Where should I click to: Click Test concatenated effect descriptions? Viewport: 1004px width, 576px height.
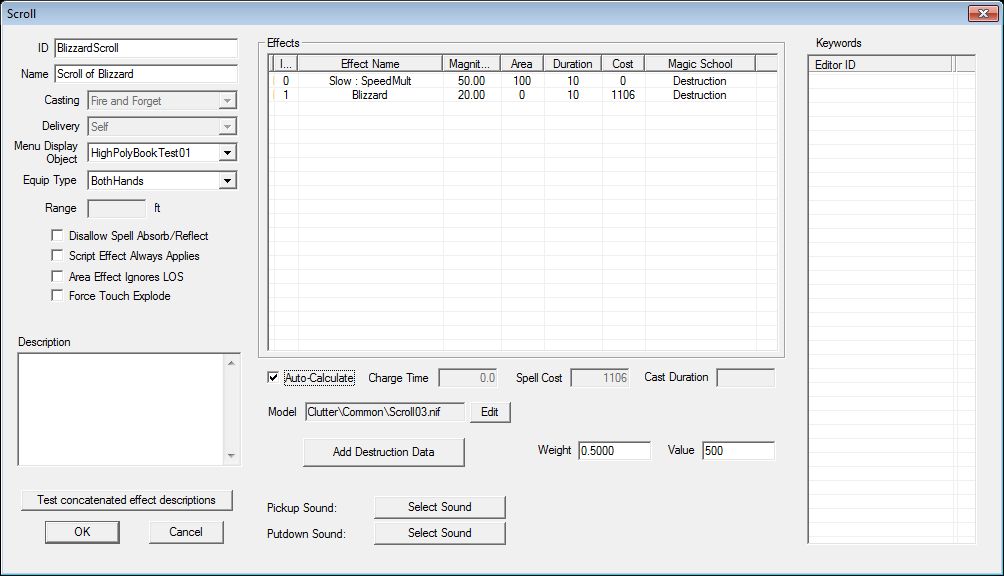coord(126,500)
